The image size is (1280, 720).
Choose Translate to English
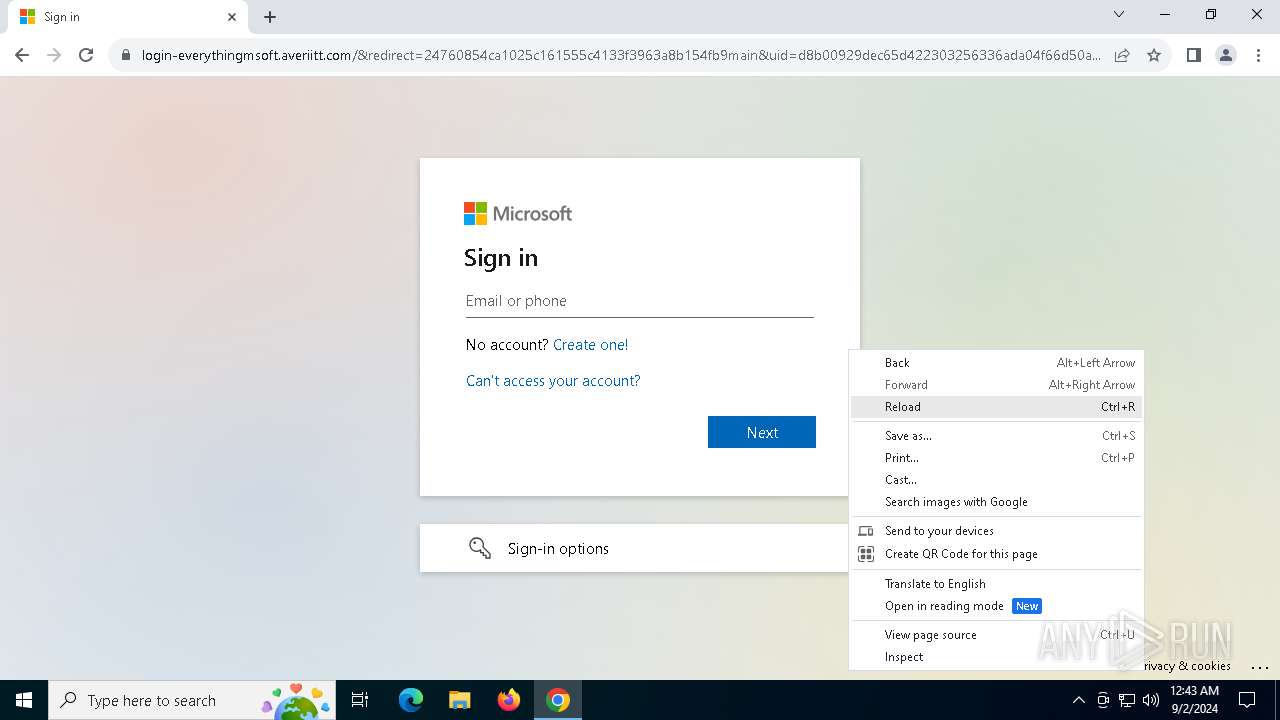pos(996,584)
